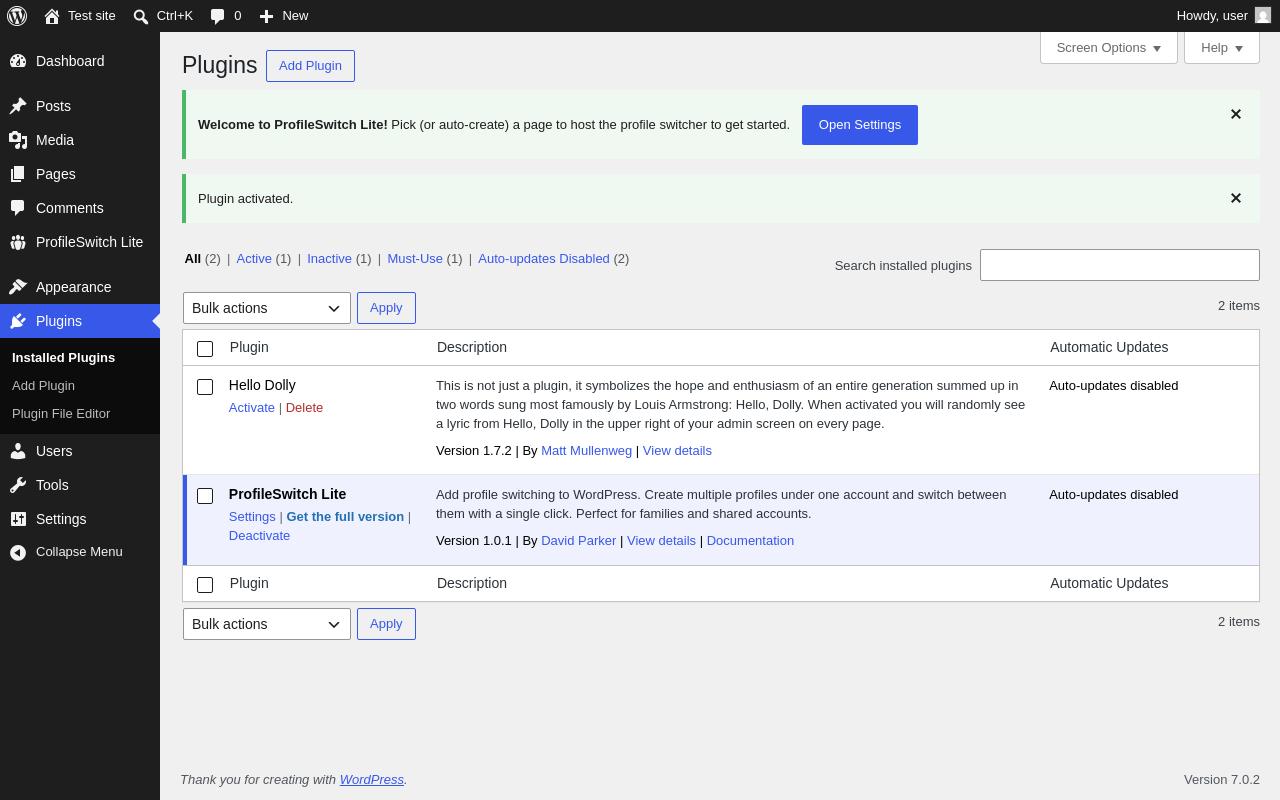Open the top Bulk actions dropdown

click(x=267, y=308)
